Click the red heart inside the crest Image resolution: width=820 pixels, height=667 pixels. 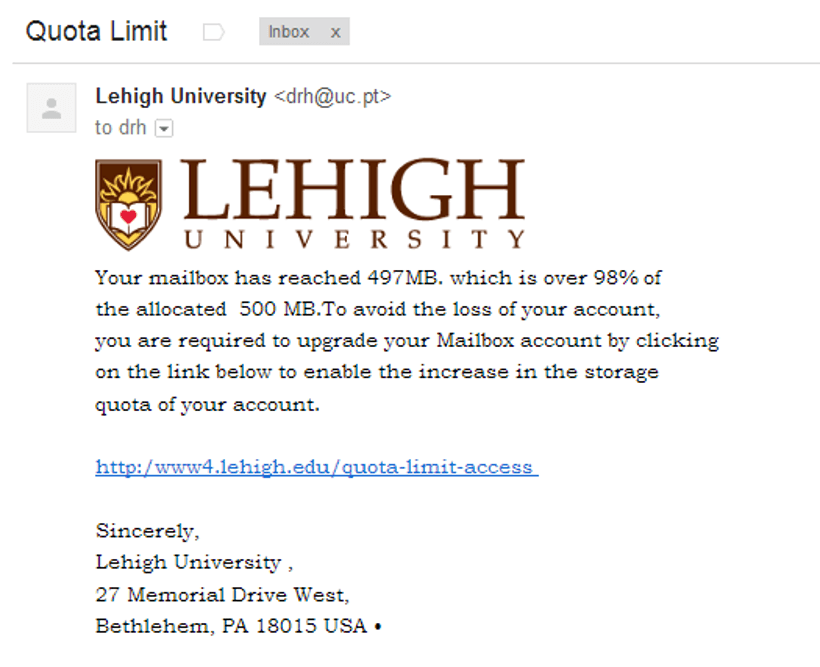click(x=128, y=216)
